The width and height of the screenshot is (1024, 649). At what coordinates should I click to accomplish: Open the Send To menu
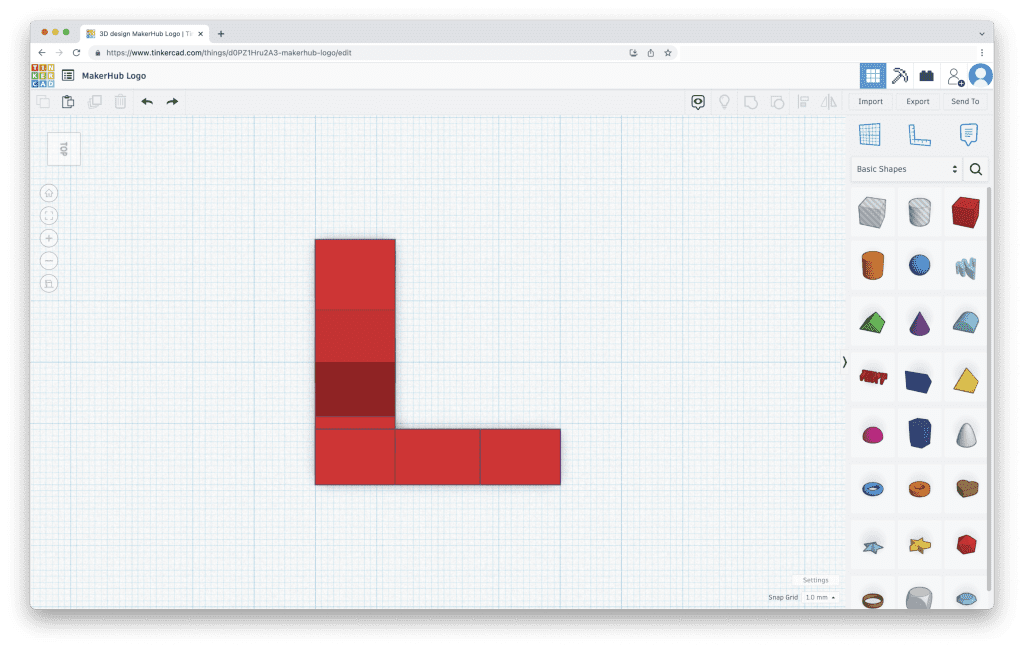(965, 101)
